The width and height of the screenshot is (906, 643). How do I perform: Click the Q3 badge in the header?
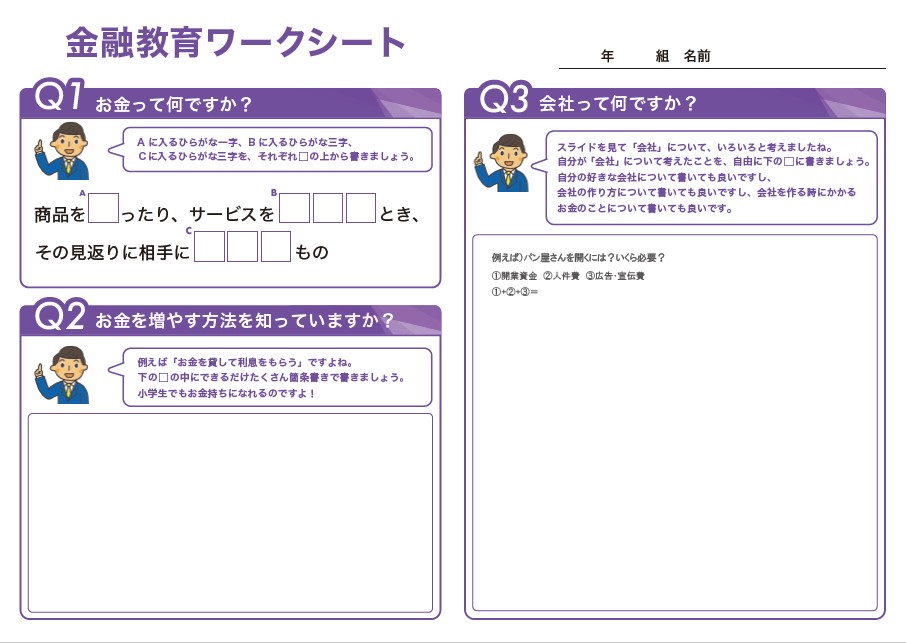(503, 99)
